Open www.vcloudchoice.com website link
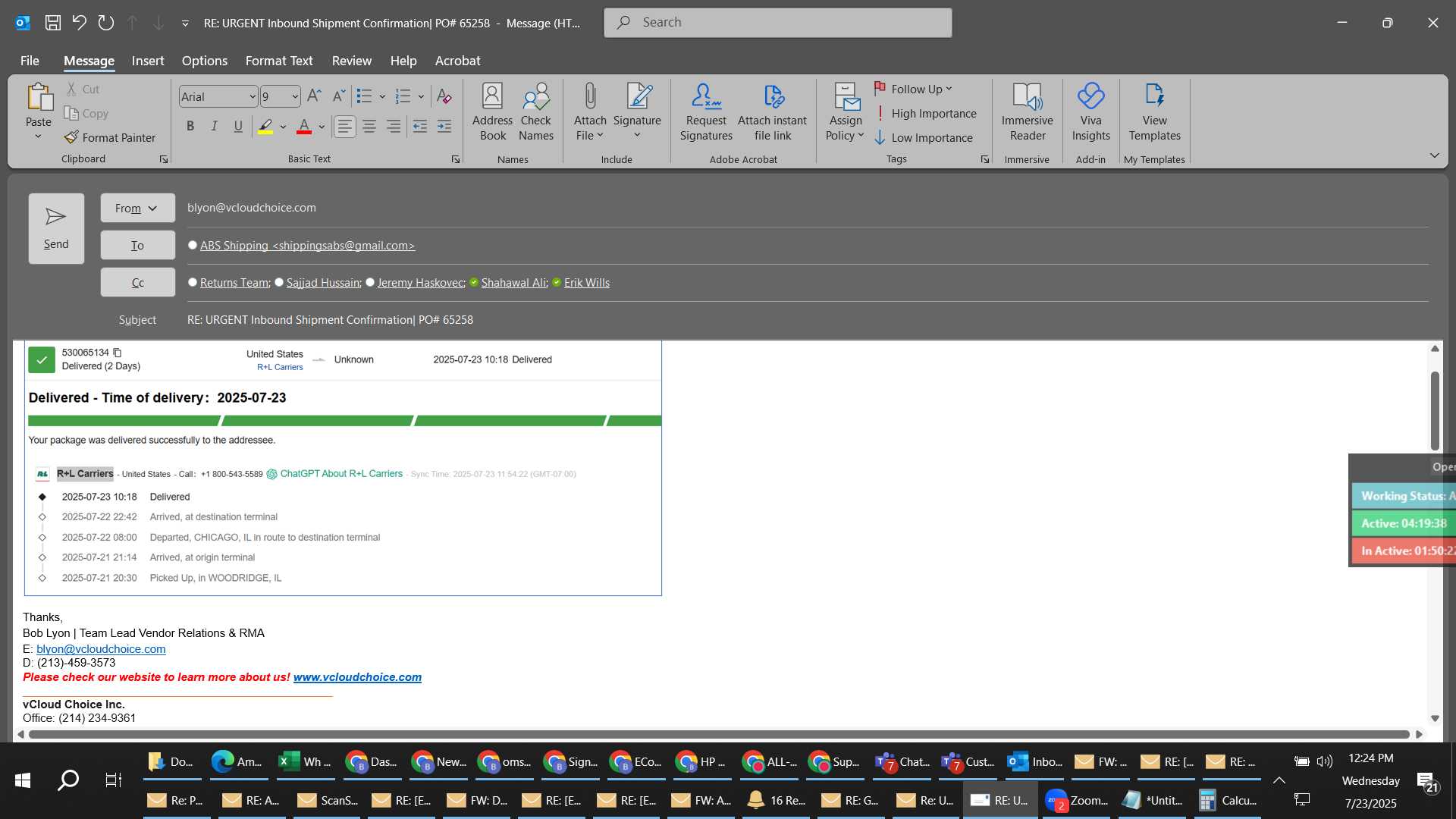The height and width of the screenshot is (819, 1456). (x=357, y=677)
